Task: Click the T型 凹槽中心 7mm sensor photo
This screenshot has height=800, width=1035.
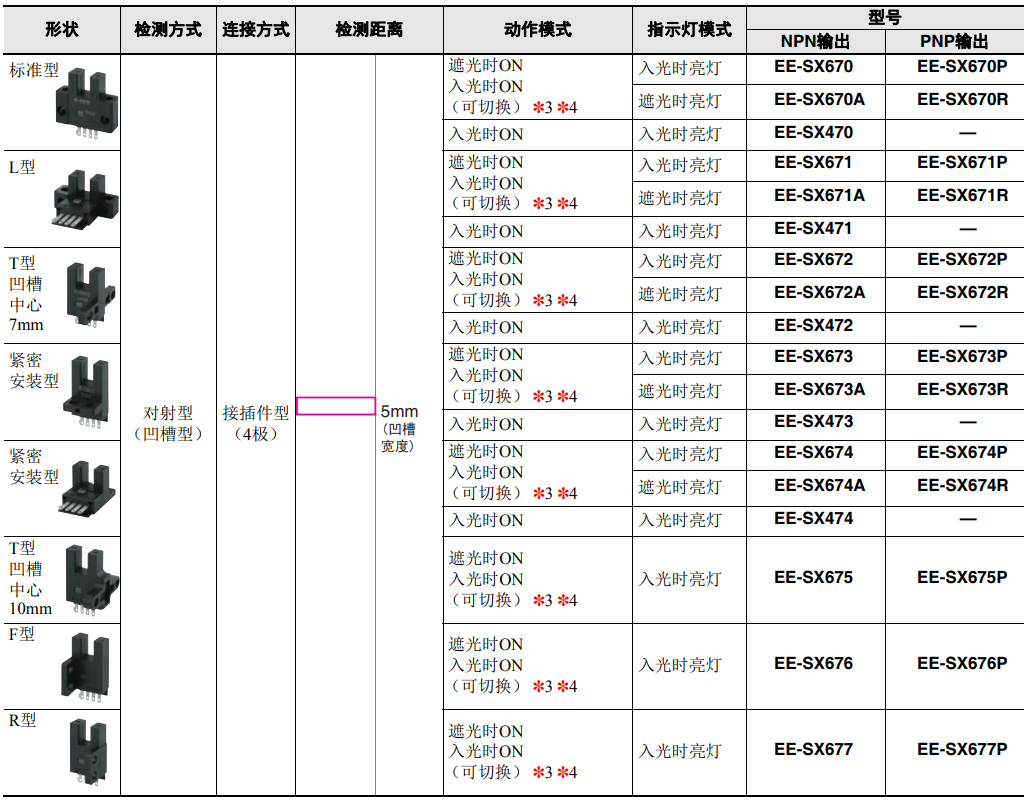Action: pyautogui.click(x=91, y=295)
